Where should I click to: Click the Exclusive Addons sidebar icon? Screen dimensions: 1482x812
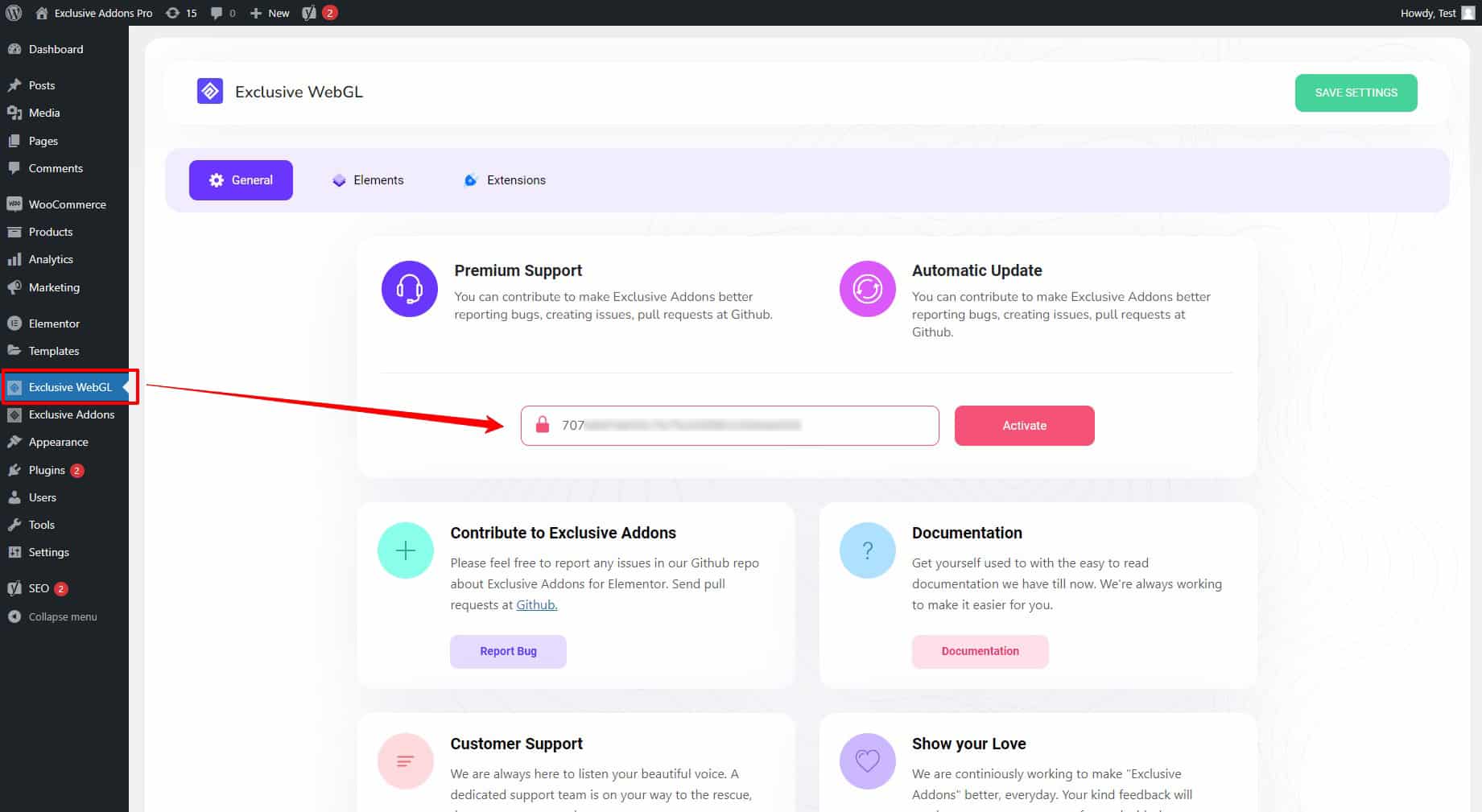[14, 414]
